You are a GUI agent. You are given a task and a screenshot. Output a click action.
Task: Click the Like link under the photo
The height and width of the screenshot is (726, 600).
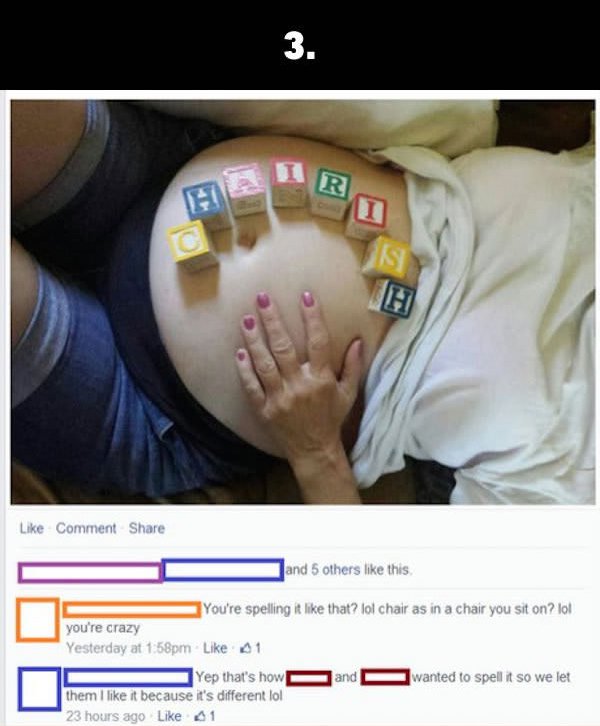pos(31,528)
